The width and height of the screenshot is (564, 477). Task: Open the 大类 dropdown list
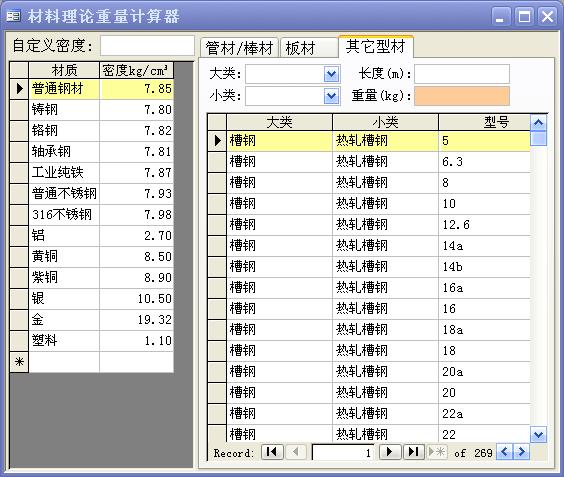pos(331,74)
